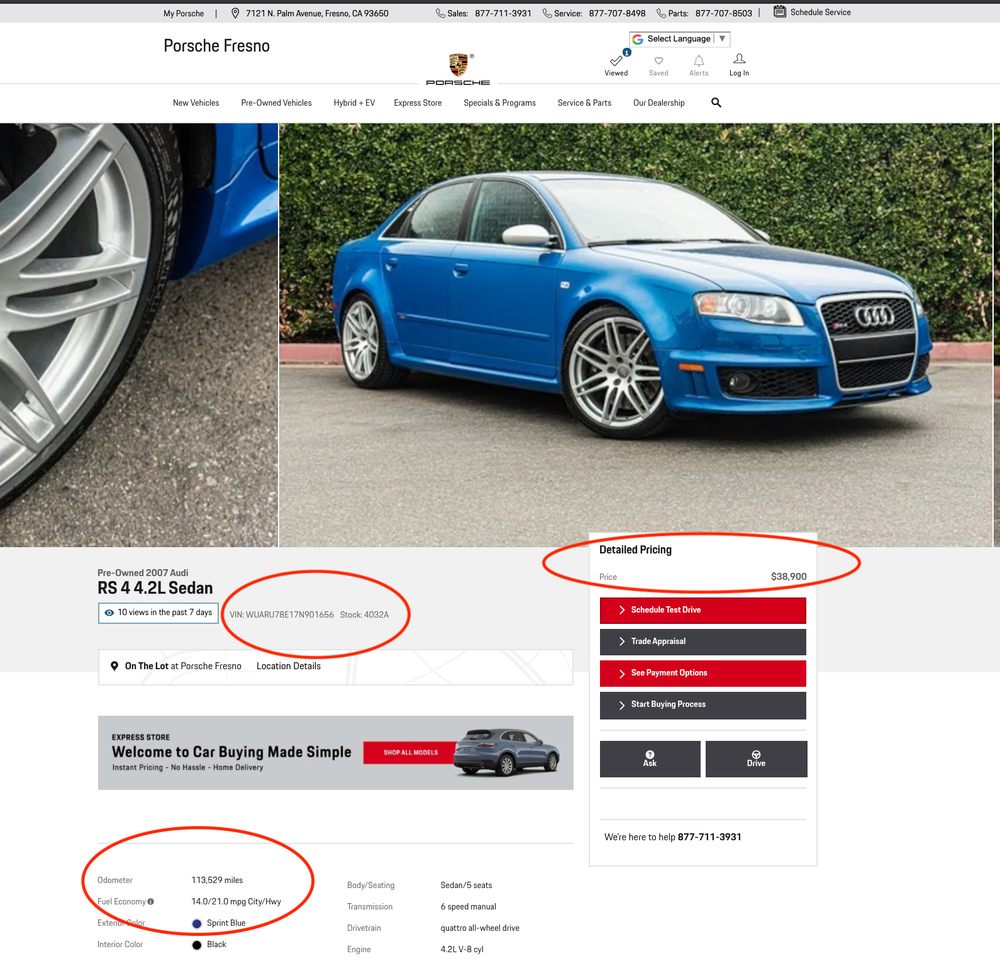Open the Select Language dropdown

click(680, 39)
